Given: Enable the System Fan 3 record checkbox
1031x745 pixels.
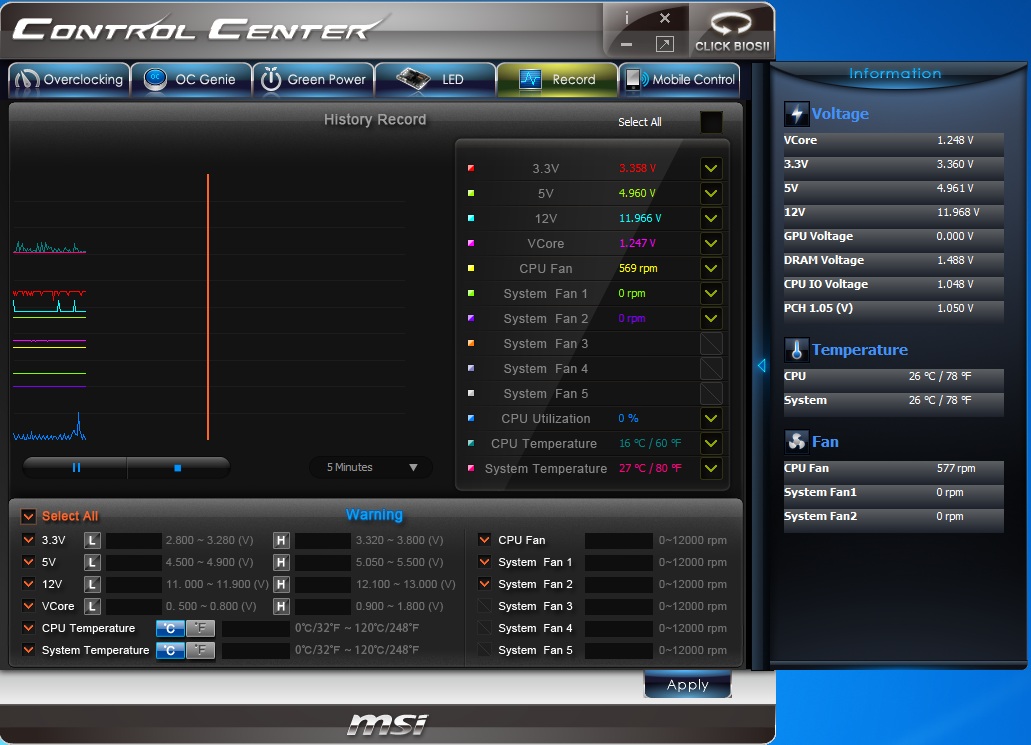Looking at the screenshot, I should [x=711, y=343].
